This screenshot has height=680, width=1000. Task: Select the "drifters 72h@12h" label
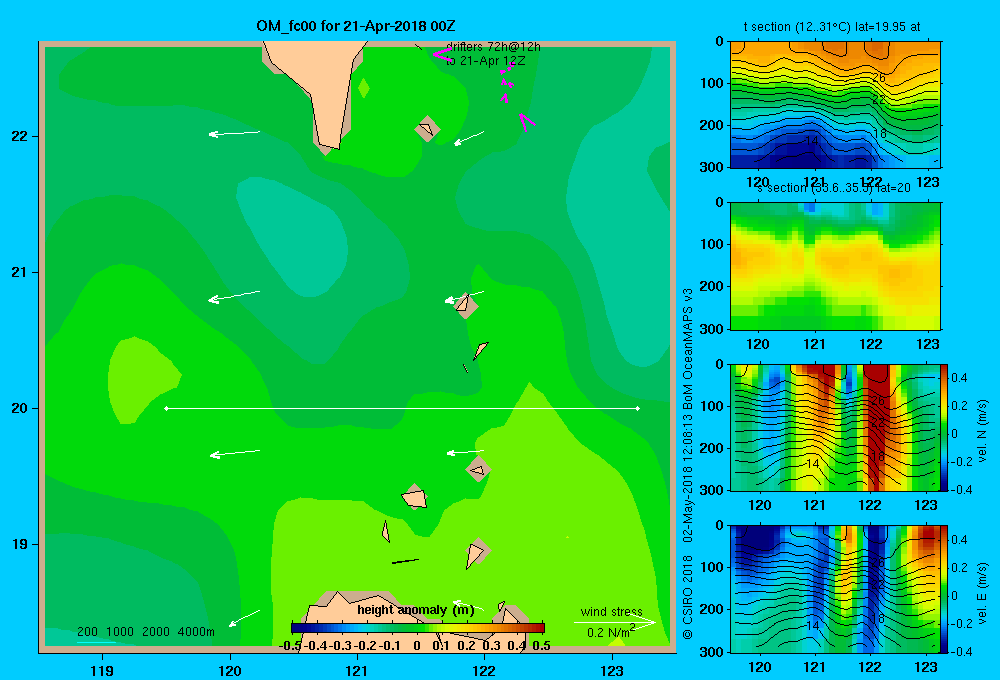(x=493, y=47)
